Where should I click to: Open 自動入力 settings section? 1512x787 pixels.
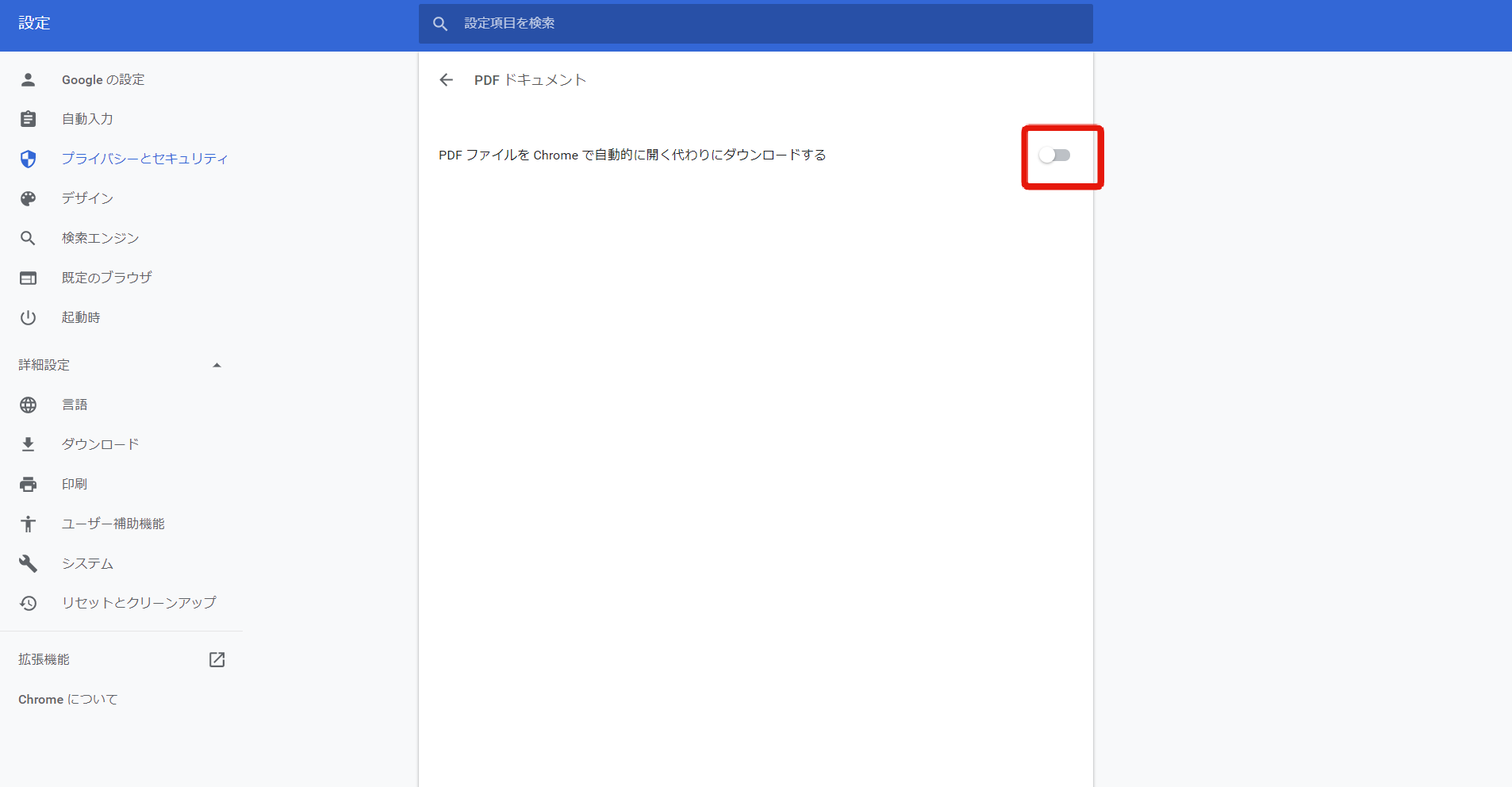click(87, 119)
